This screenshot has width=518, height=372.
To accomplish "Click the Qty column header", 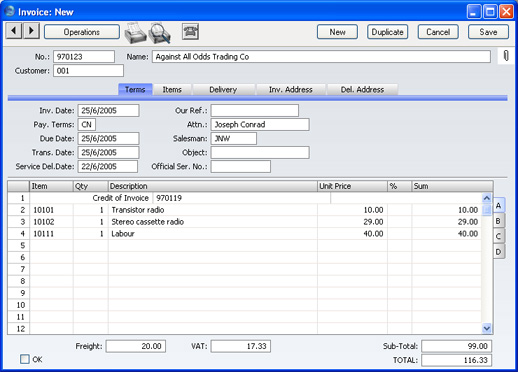I will point(91,186).
